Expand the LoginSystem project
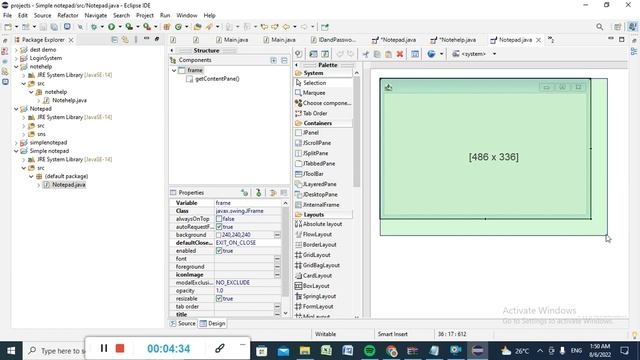 coord(16,58)
